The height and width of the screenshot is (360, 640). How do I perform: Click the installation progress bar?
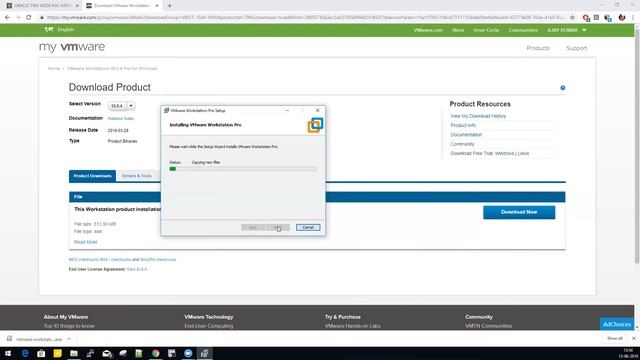click(x=243, y=169)
